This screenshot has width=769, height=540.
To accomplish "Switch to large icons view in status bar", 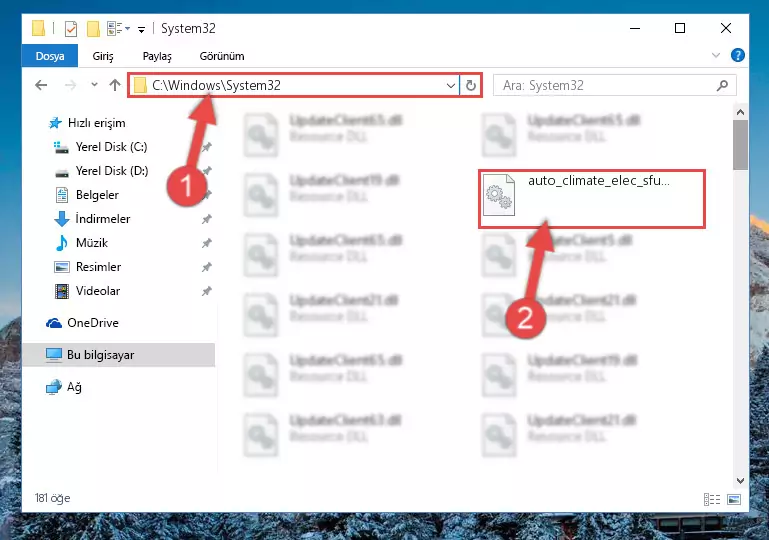I will 734,499.
